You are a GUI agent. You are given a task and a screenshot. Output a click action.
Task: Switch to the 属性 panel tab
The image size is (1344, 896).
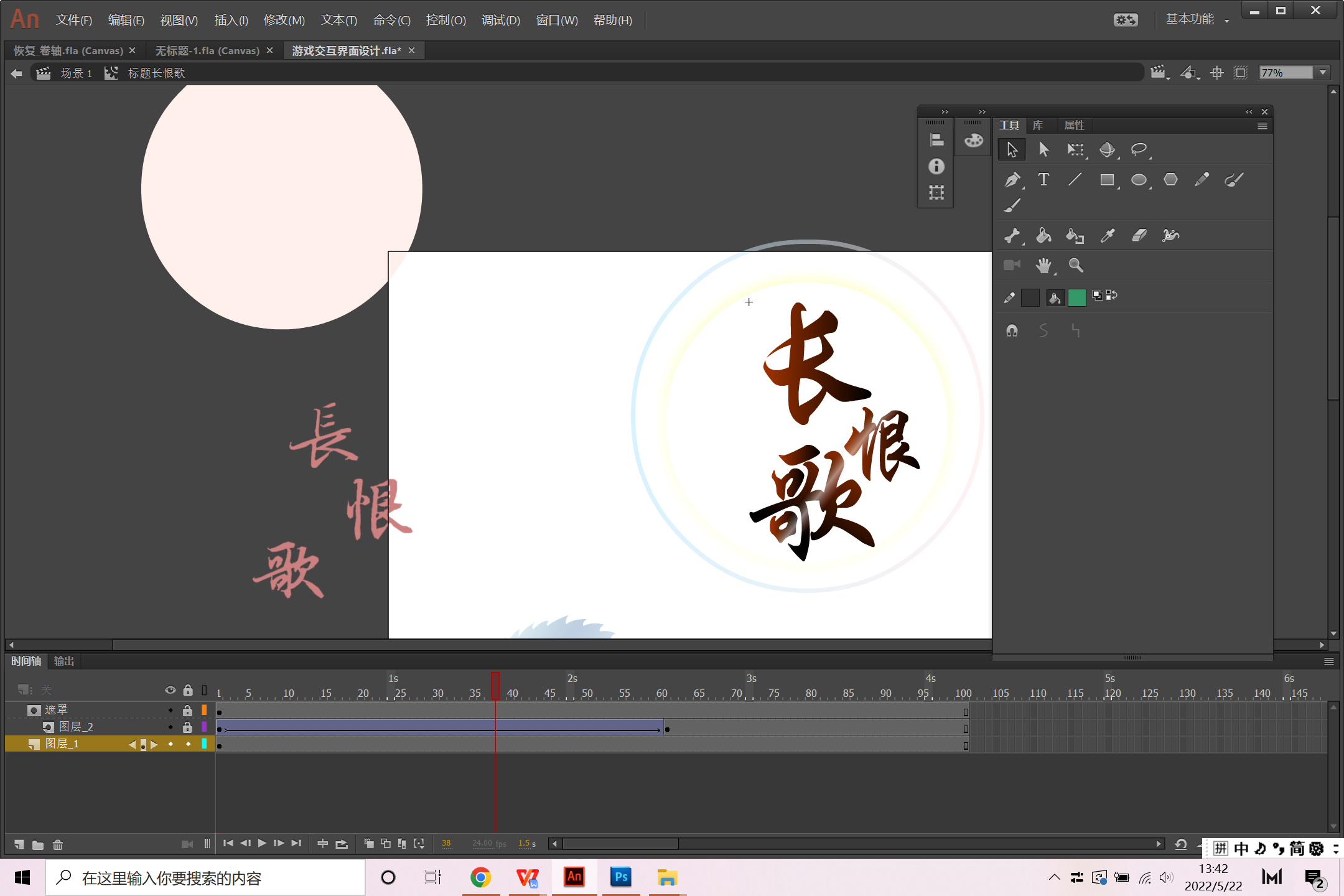(x=1074, y=126)
